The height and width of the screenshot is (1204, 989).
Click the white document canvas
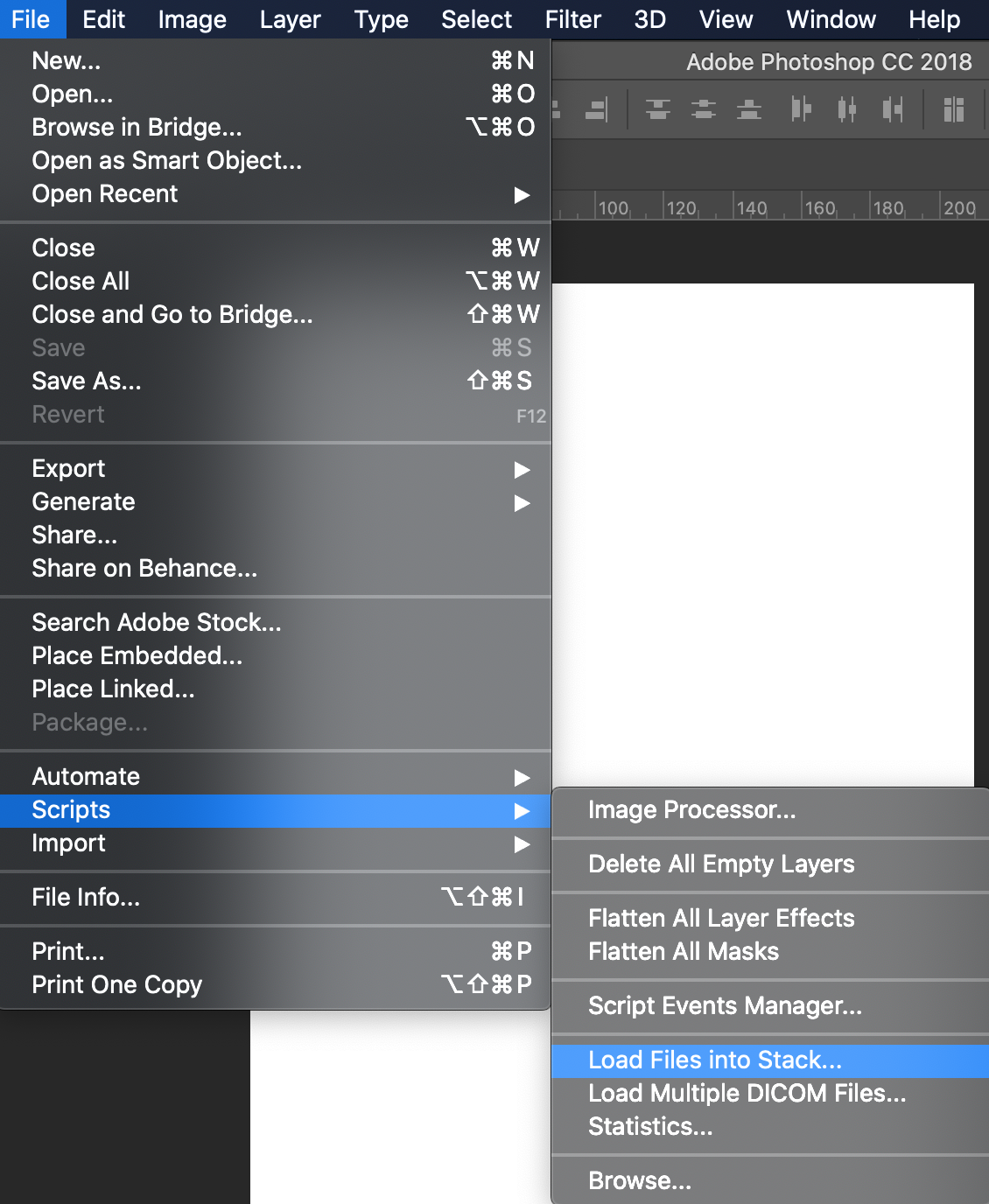pos(762,534)
